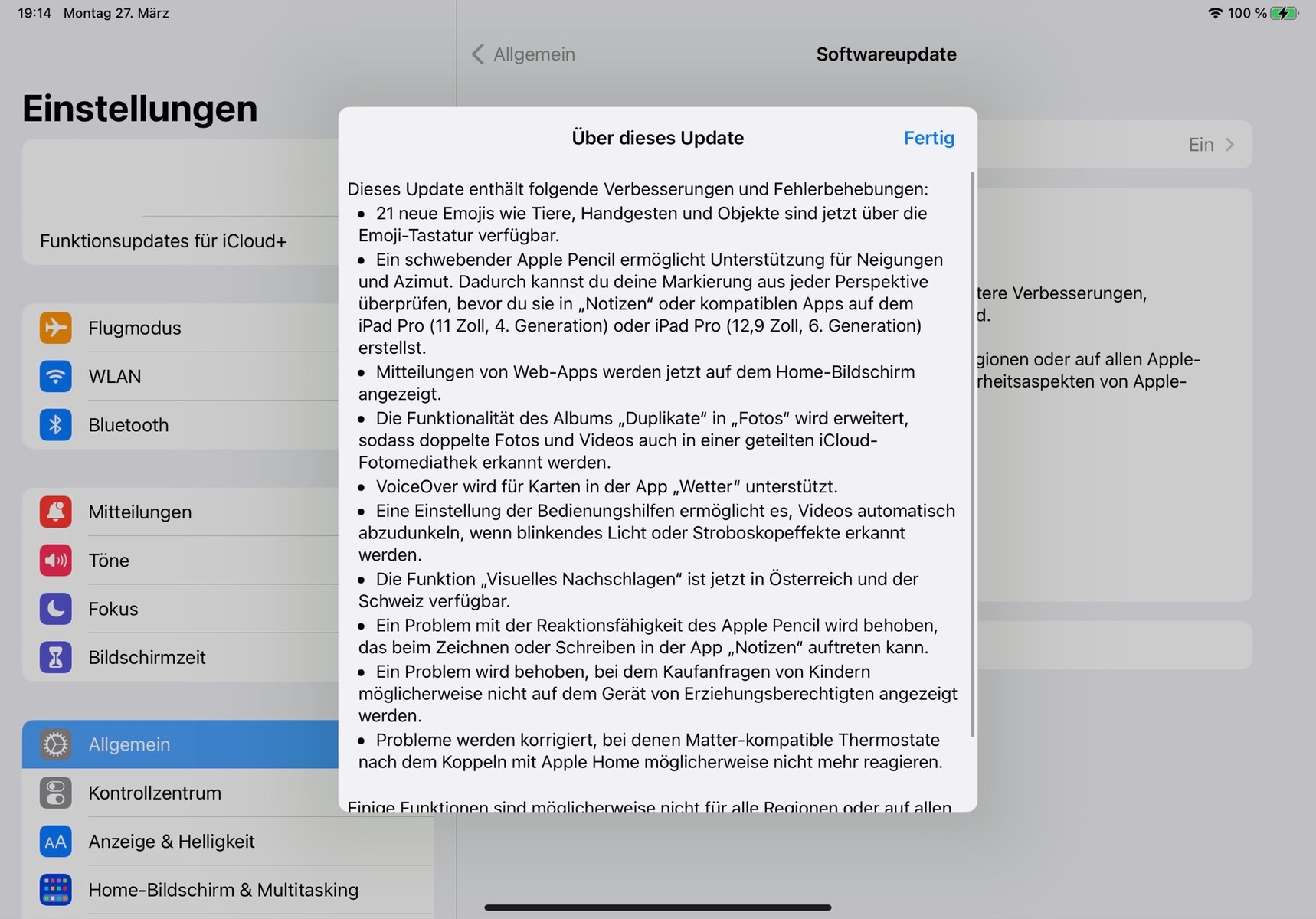Tap the Bluetooth icon in sidebar
The width and height of the screenshot is (1316, 919).
point(56,424)
